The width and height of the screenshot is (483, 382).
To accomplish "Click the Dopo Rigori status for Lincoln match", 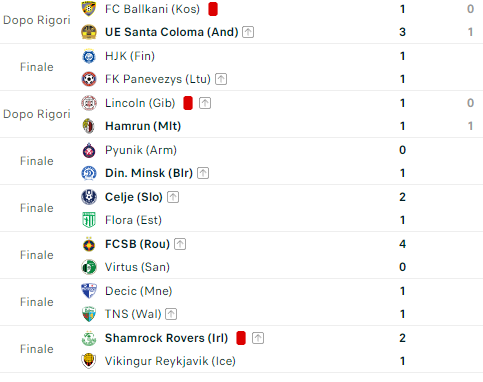I will (37, 114).
